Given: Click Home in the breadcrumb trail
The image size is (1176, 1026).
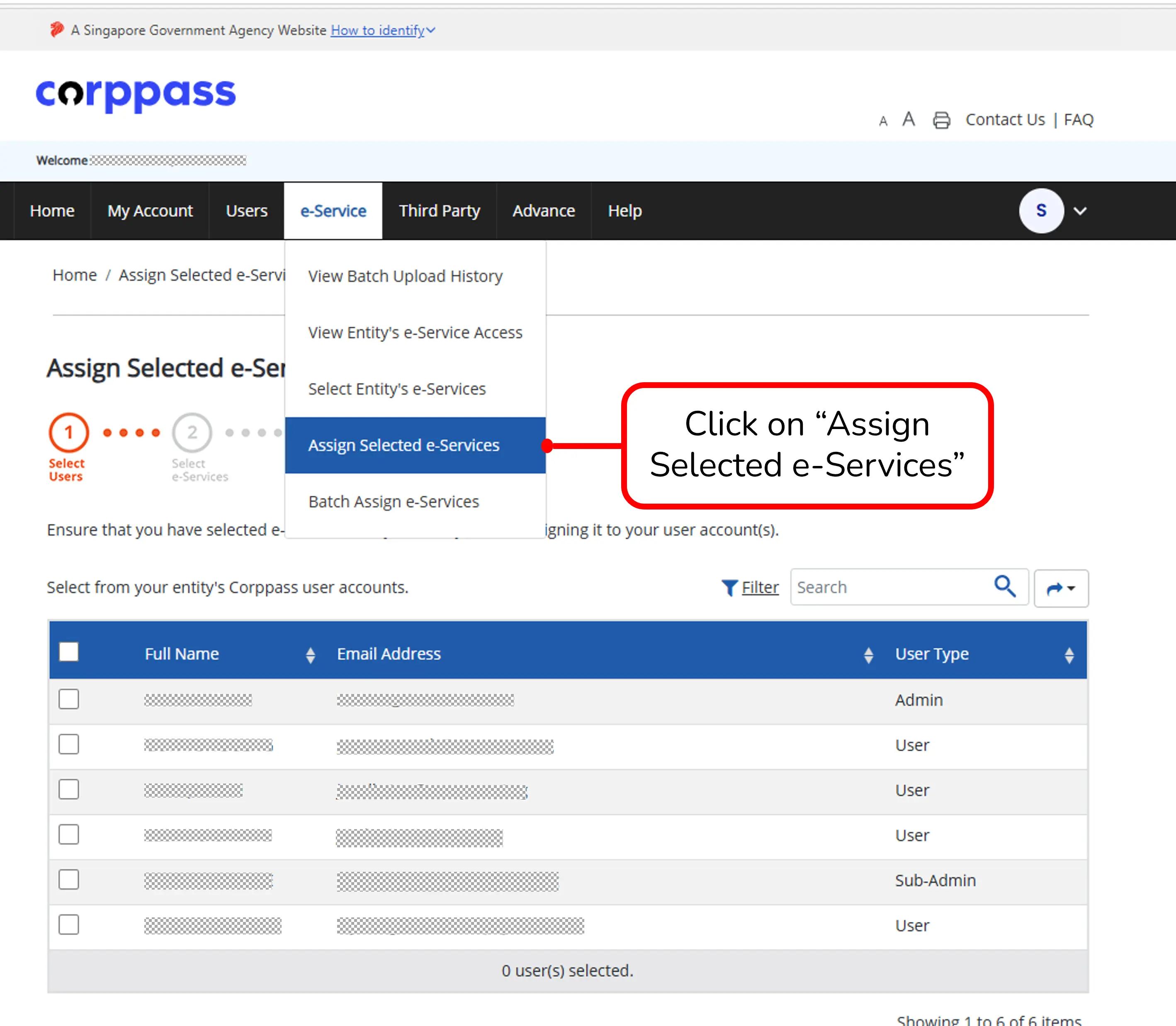Looking at the screenshot, I should point(74,275).
